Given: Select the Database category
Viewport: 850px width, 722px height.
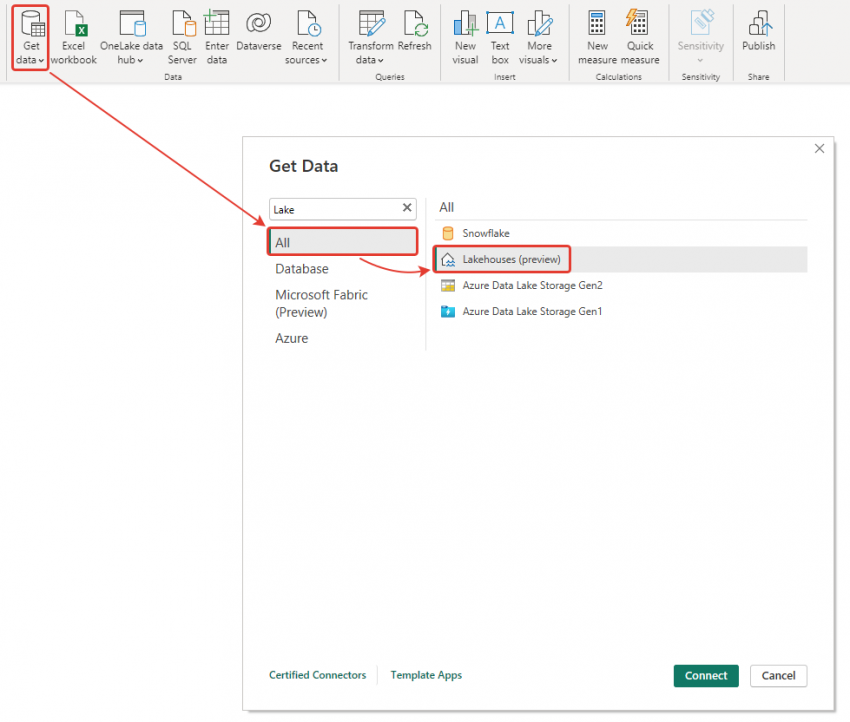Looking at the screenshot, I should (302, 269).
